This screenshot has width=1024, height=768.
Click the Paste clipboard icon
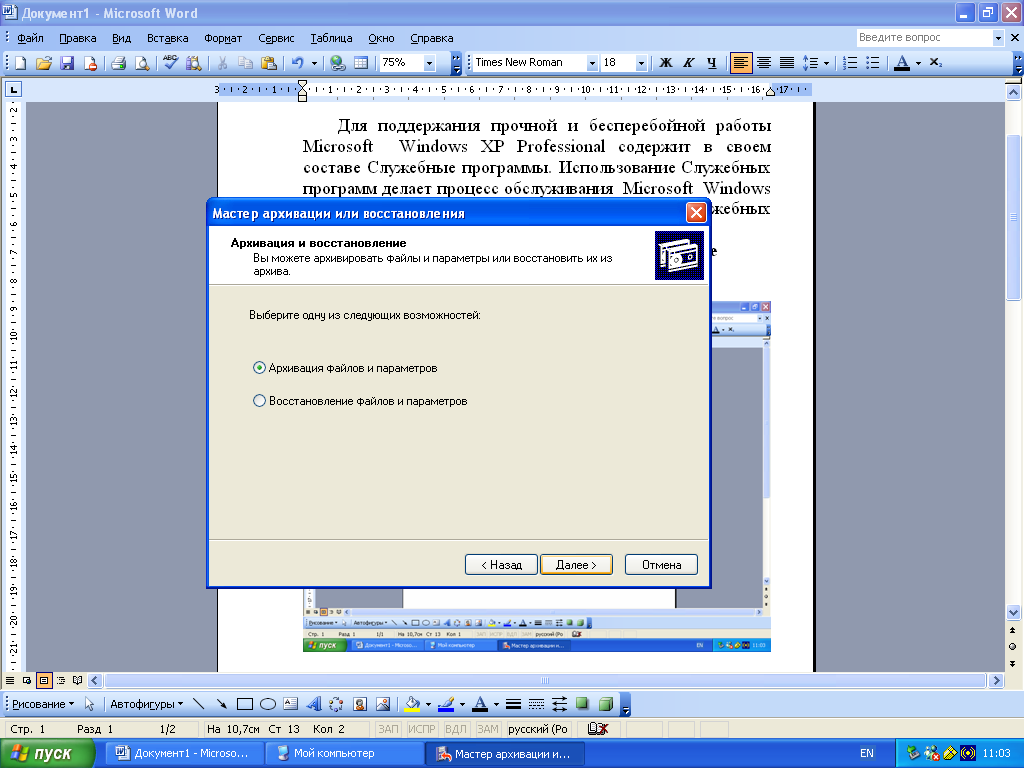(x=268, y=63)
